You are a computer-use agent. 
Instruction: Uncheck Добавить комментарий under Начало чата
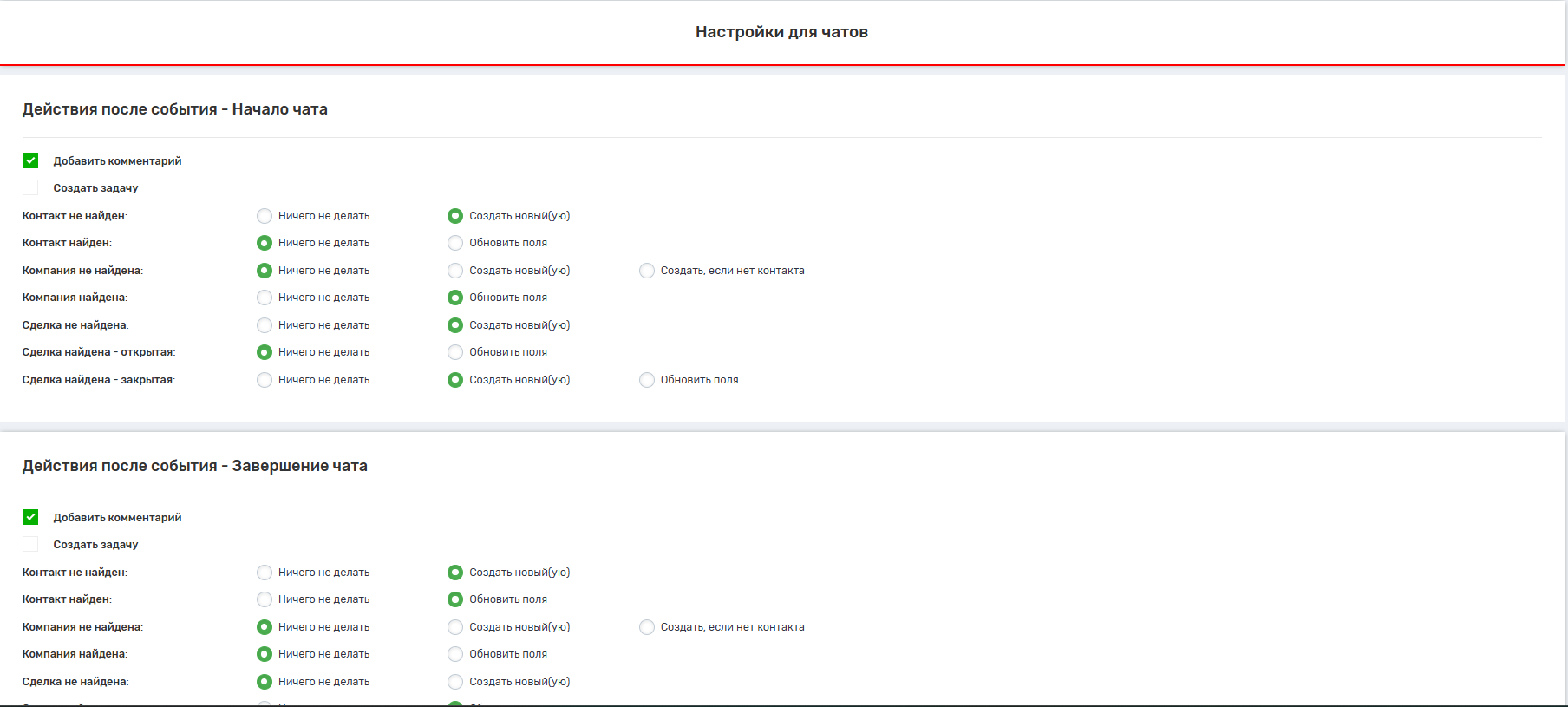[x=30, y=160]
